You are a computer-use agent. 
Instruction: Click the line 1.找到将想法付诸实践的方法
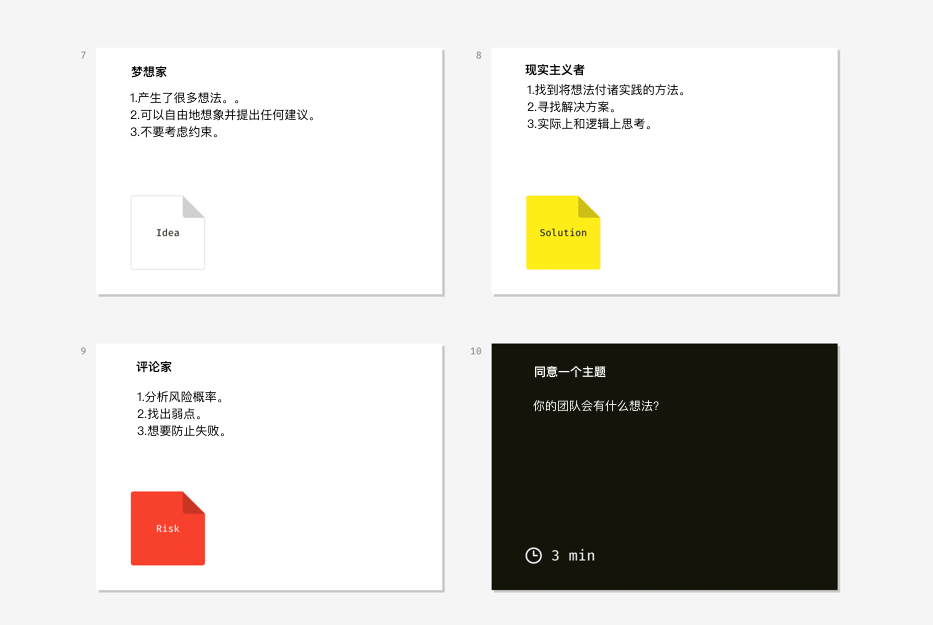click(x=607, y=90)
